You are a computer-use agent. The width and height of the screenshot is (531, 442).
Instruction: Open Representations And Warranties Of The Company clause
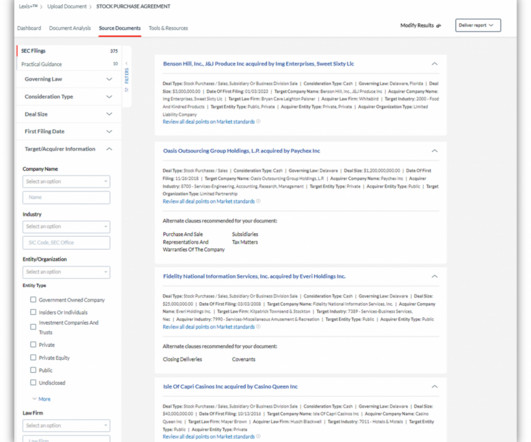coord(194,246)
